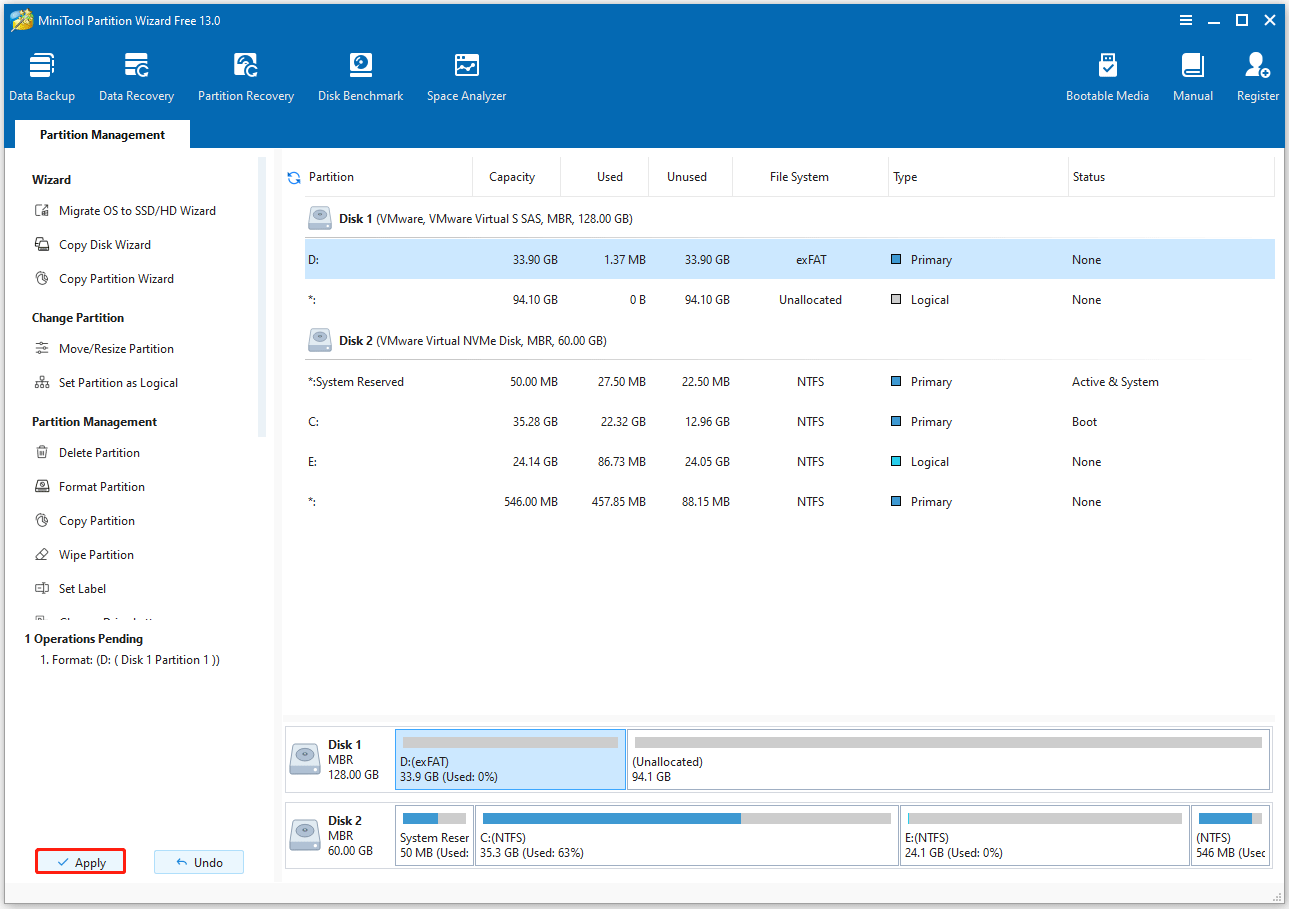This screenshot has height=909, width=1289.
Task: Open the Bootable Media creator
Action: click(1107, 75)
